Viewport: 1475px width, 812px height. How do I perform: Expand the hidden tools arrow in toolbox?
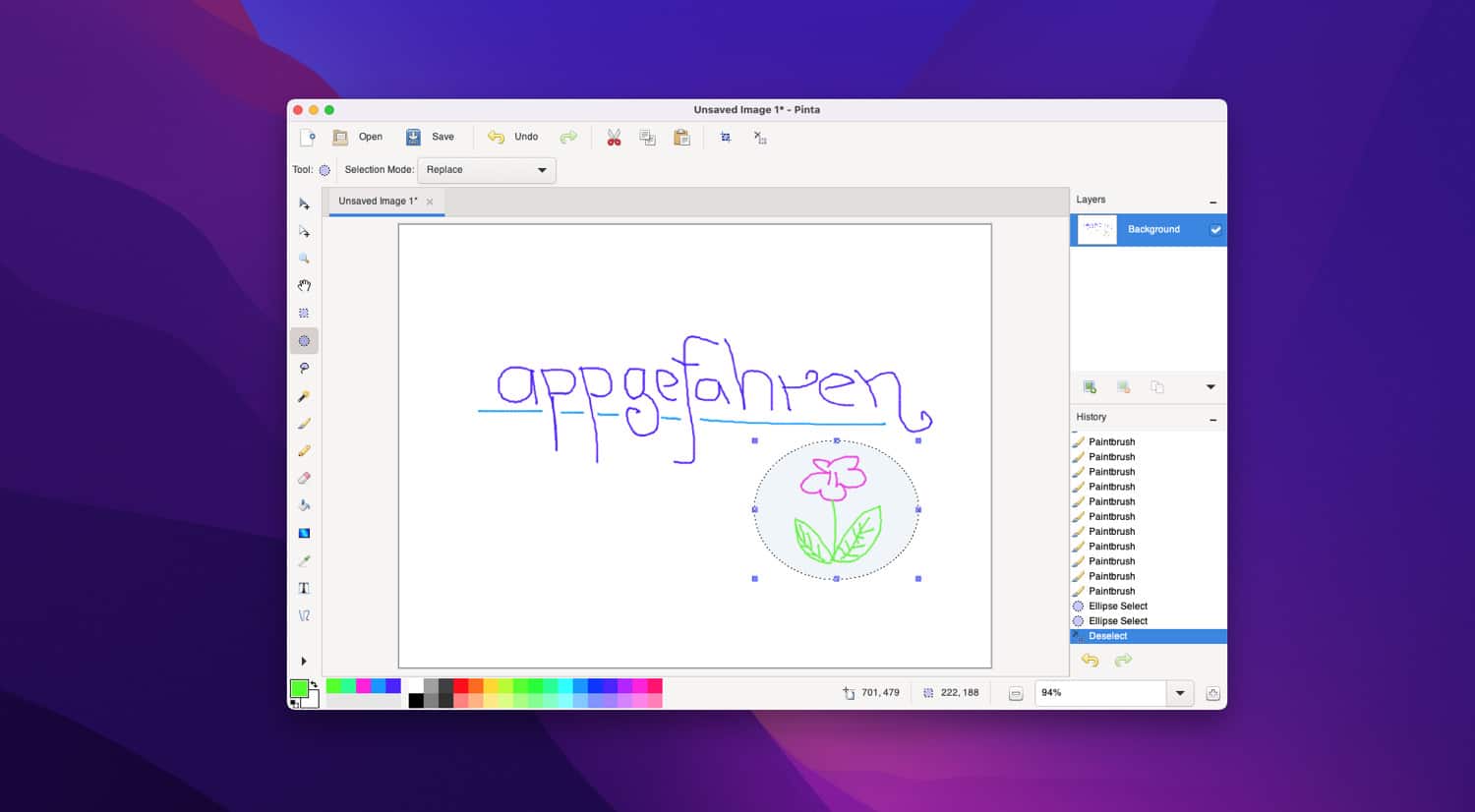pos(304,662)
